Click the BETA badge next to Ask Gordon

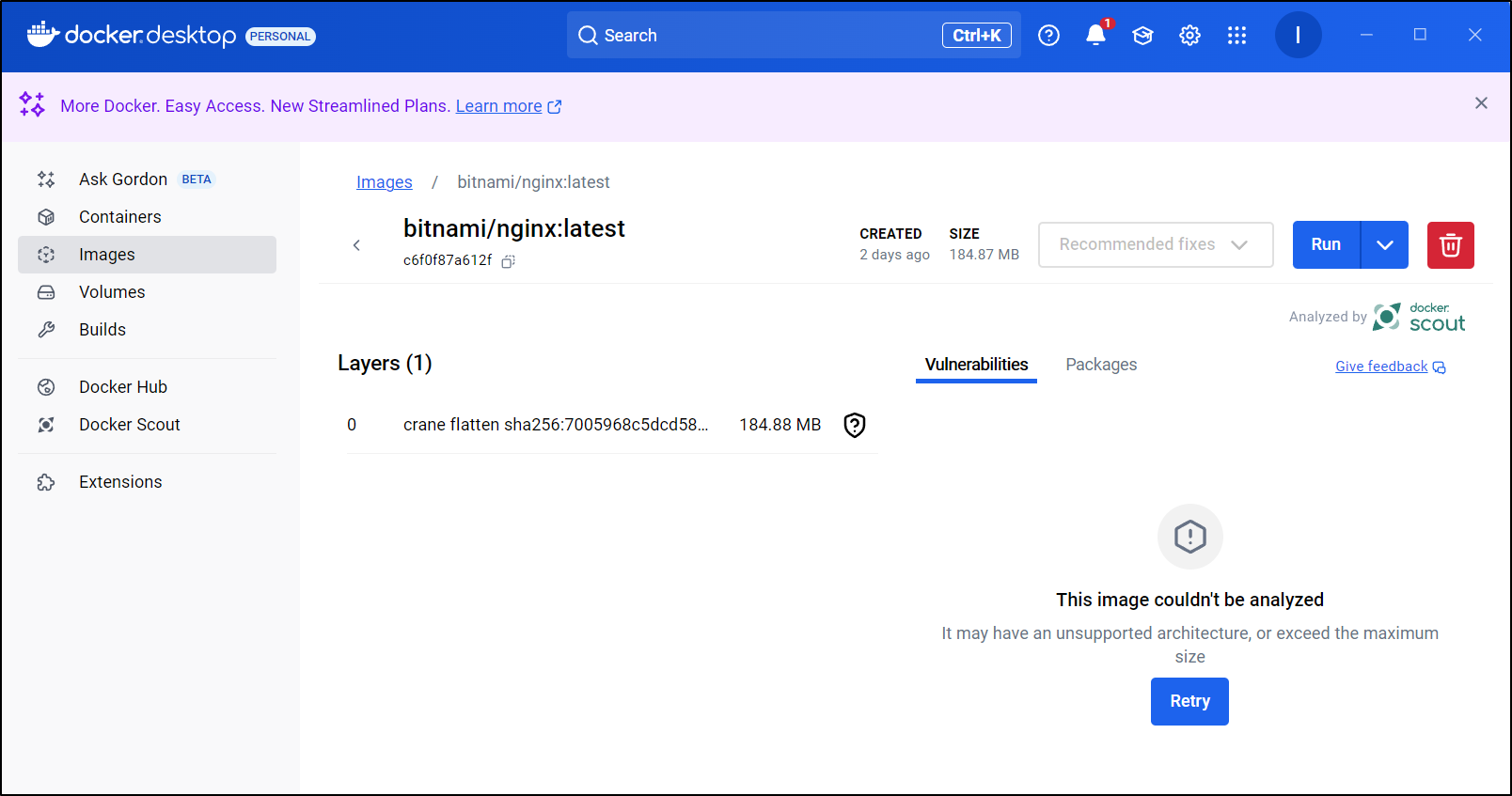(x=197, y=179)
